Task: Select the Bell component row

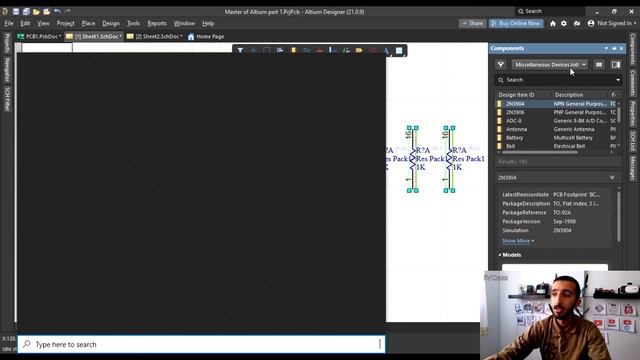Action: click(x=557, y=146)
